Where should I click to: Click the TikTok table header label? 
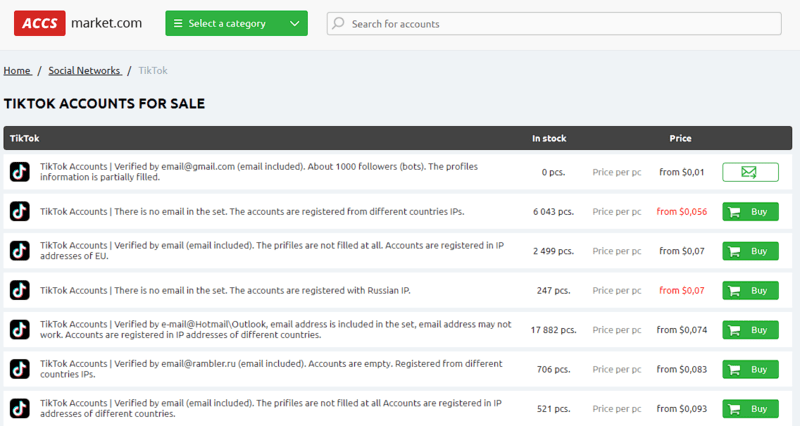pos(24,138)
